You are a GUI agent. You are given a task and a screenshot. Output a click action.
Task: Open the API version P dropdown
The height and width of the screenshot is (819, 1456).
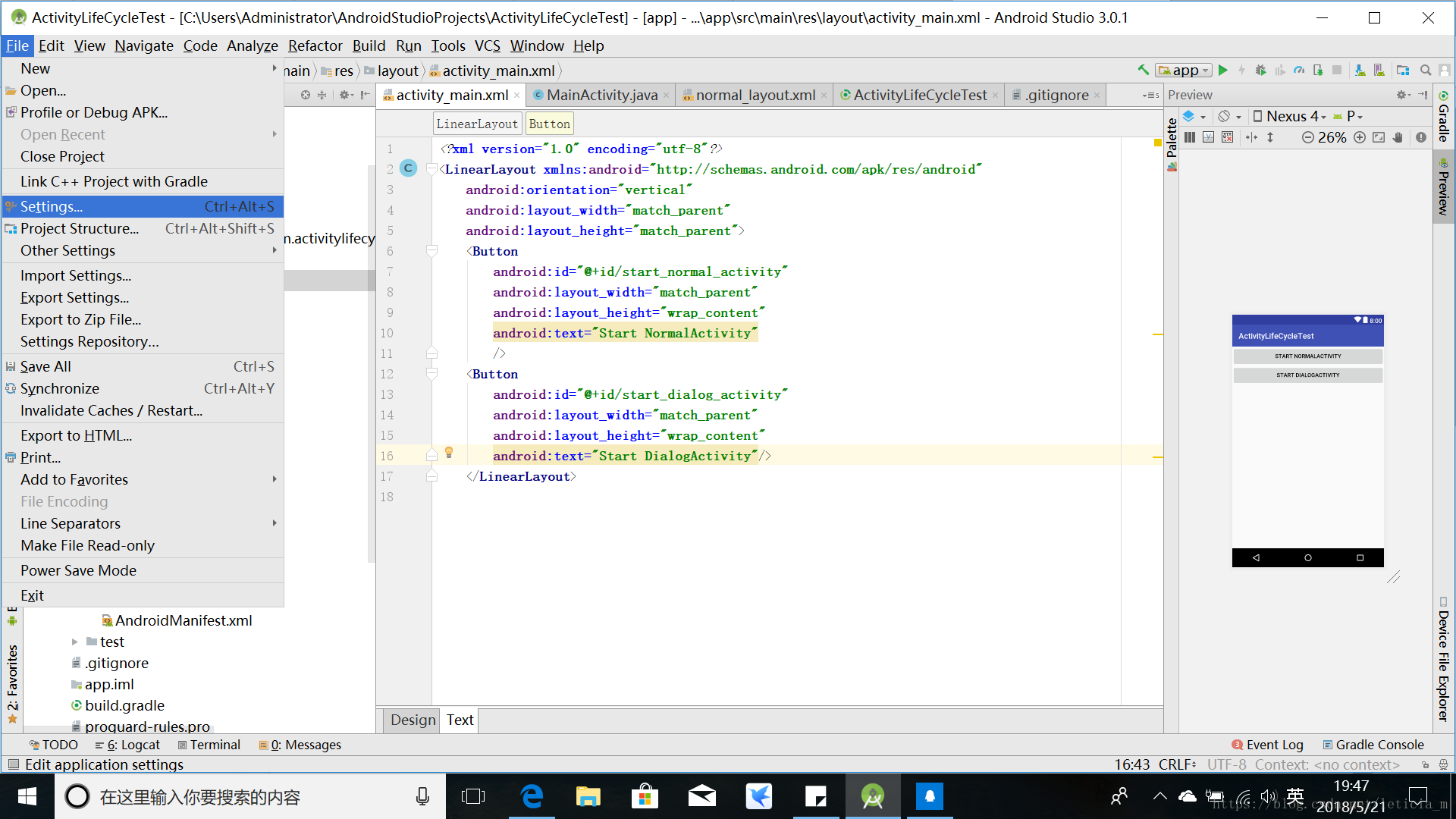coord(1349,116)
